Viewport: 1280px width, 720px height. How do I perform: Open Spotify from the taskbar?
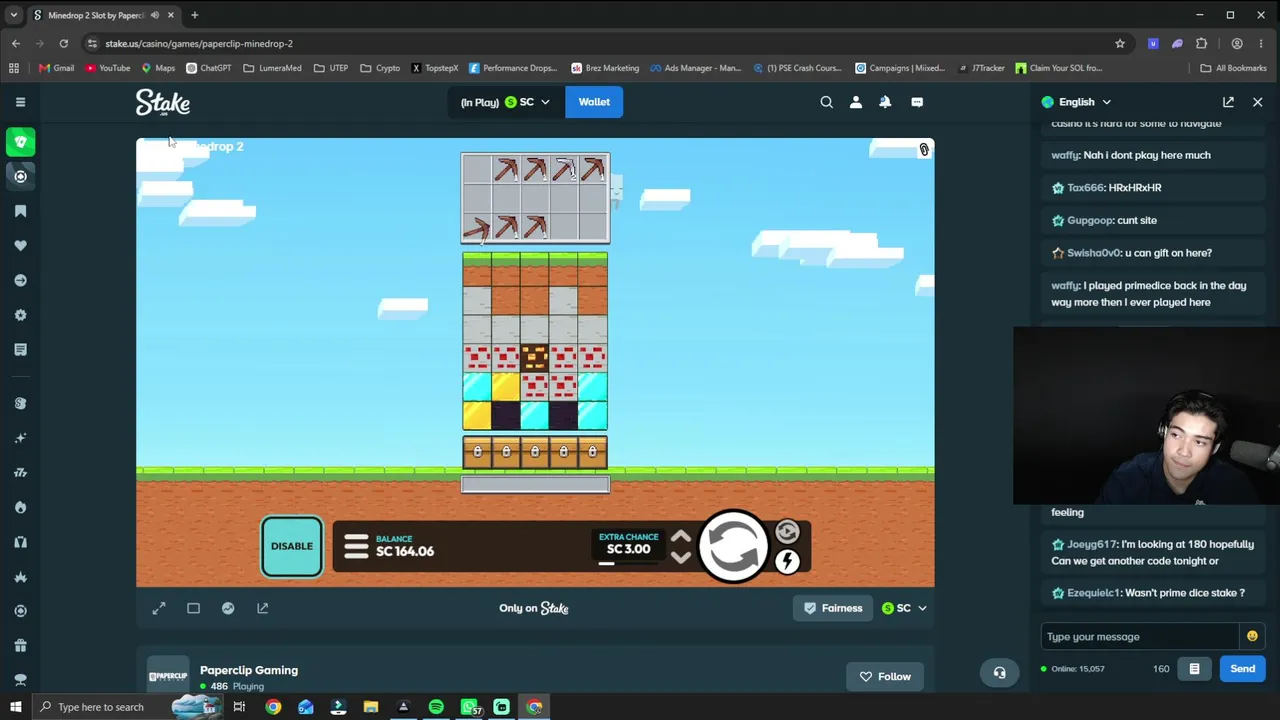436,707
